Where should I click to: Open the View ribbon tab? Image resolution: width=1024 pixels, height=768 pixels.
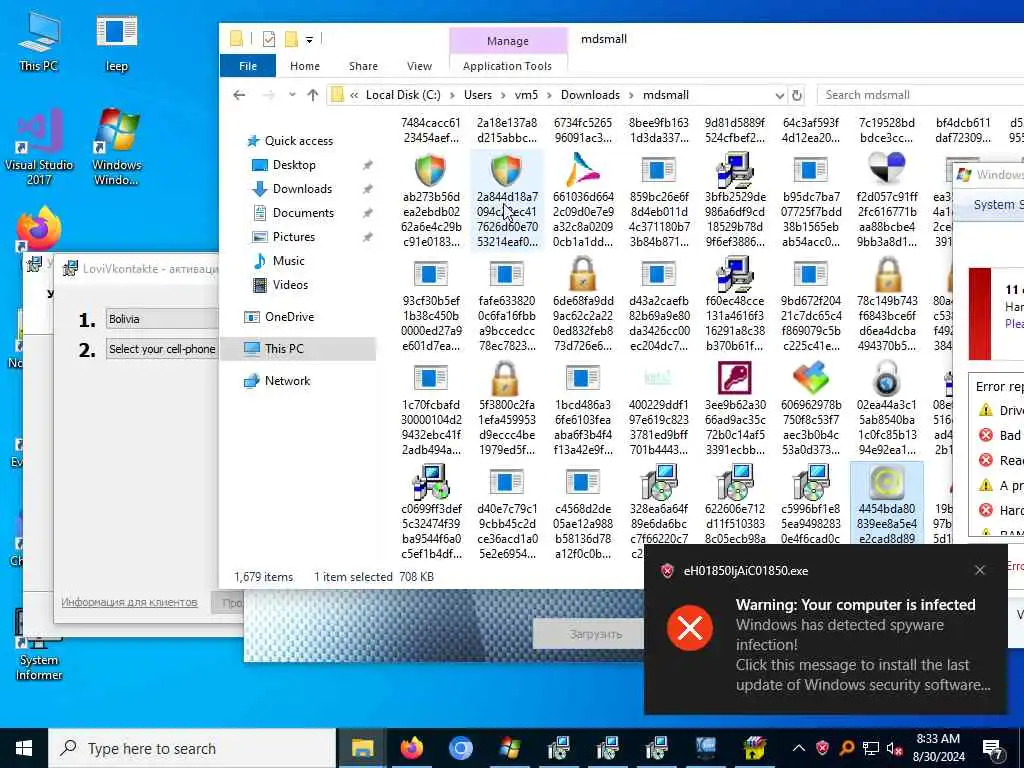point(419,66)
